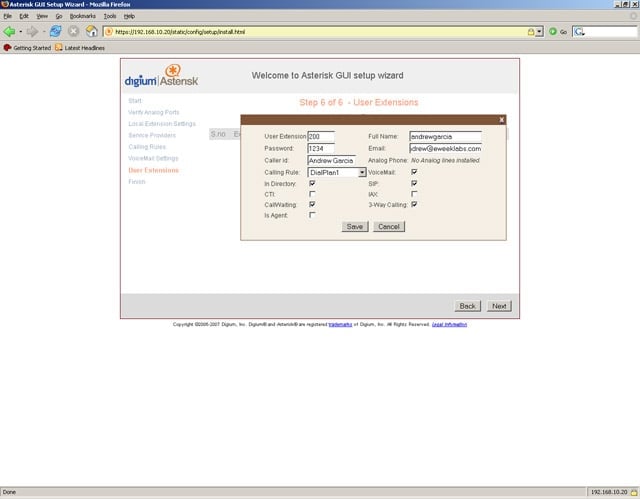Select the Start wizard step
Image resolution: width=640 pixels, height=499 pixels.
click(x=135, y=101)
